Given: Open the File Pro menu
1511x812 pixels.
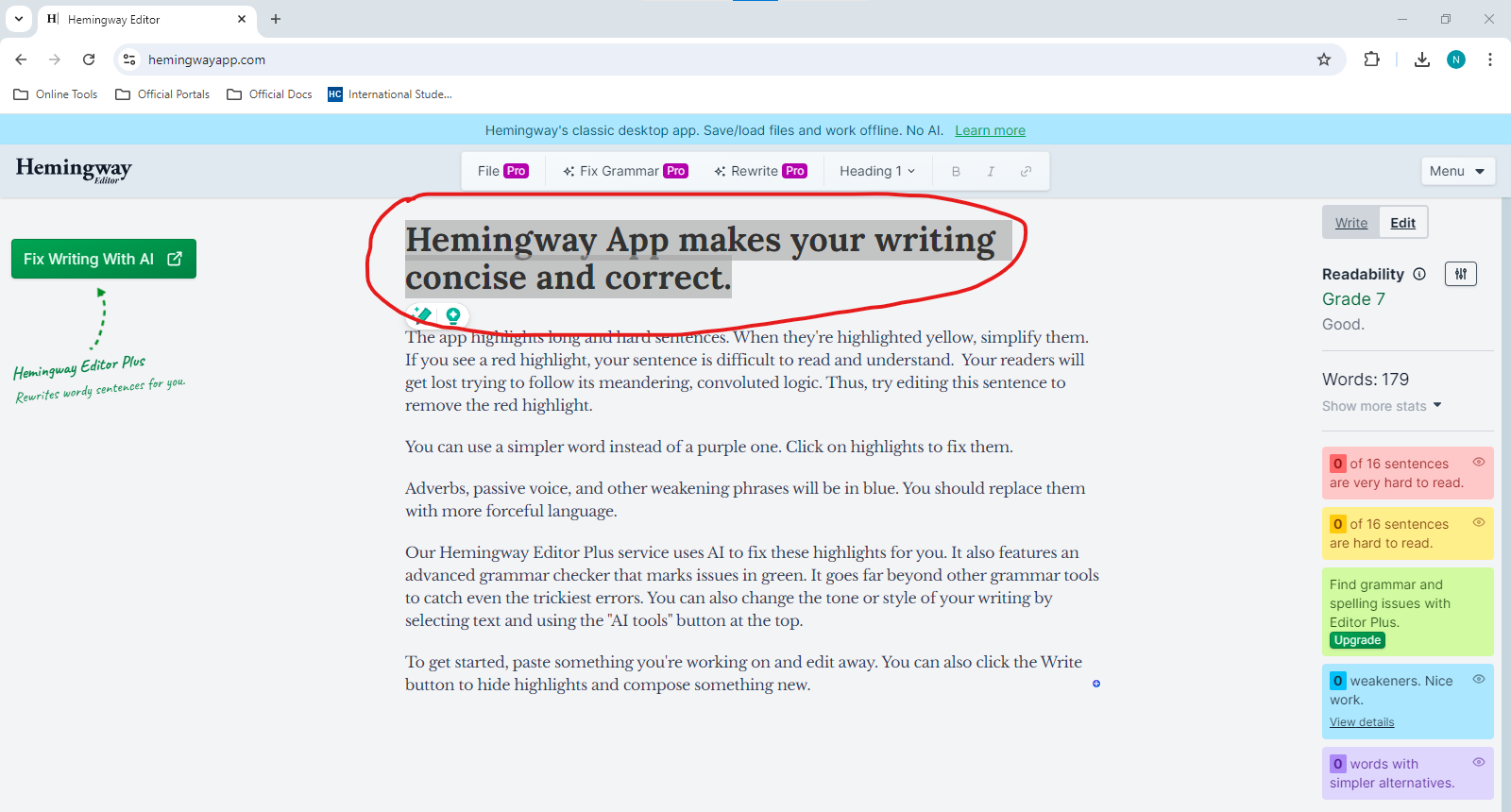Looking at the screenshot, I should (502, 171).
